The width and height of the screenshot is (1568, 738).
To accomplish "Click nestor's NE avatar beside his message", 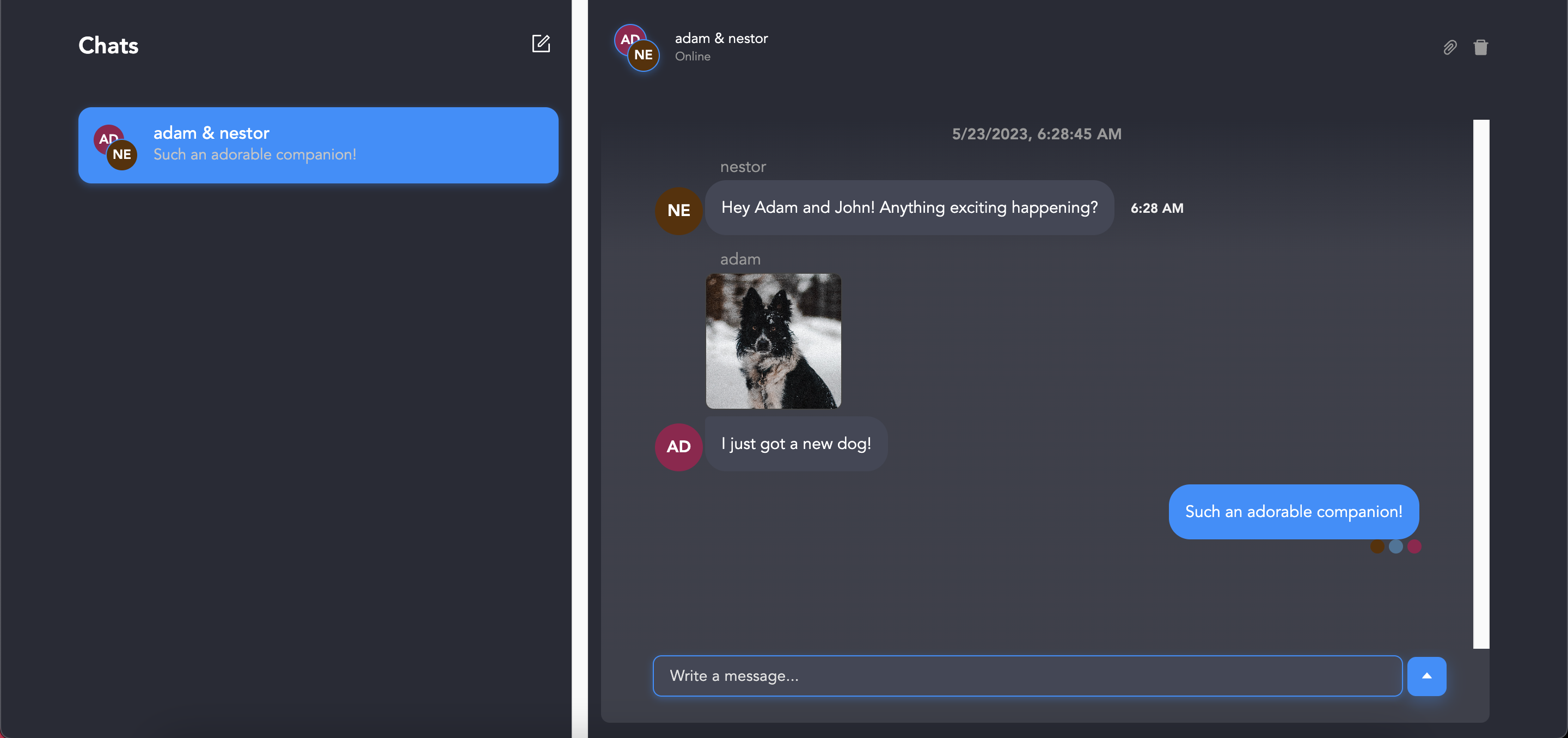I will (678, 211).
